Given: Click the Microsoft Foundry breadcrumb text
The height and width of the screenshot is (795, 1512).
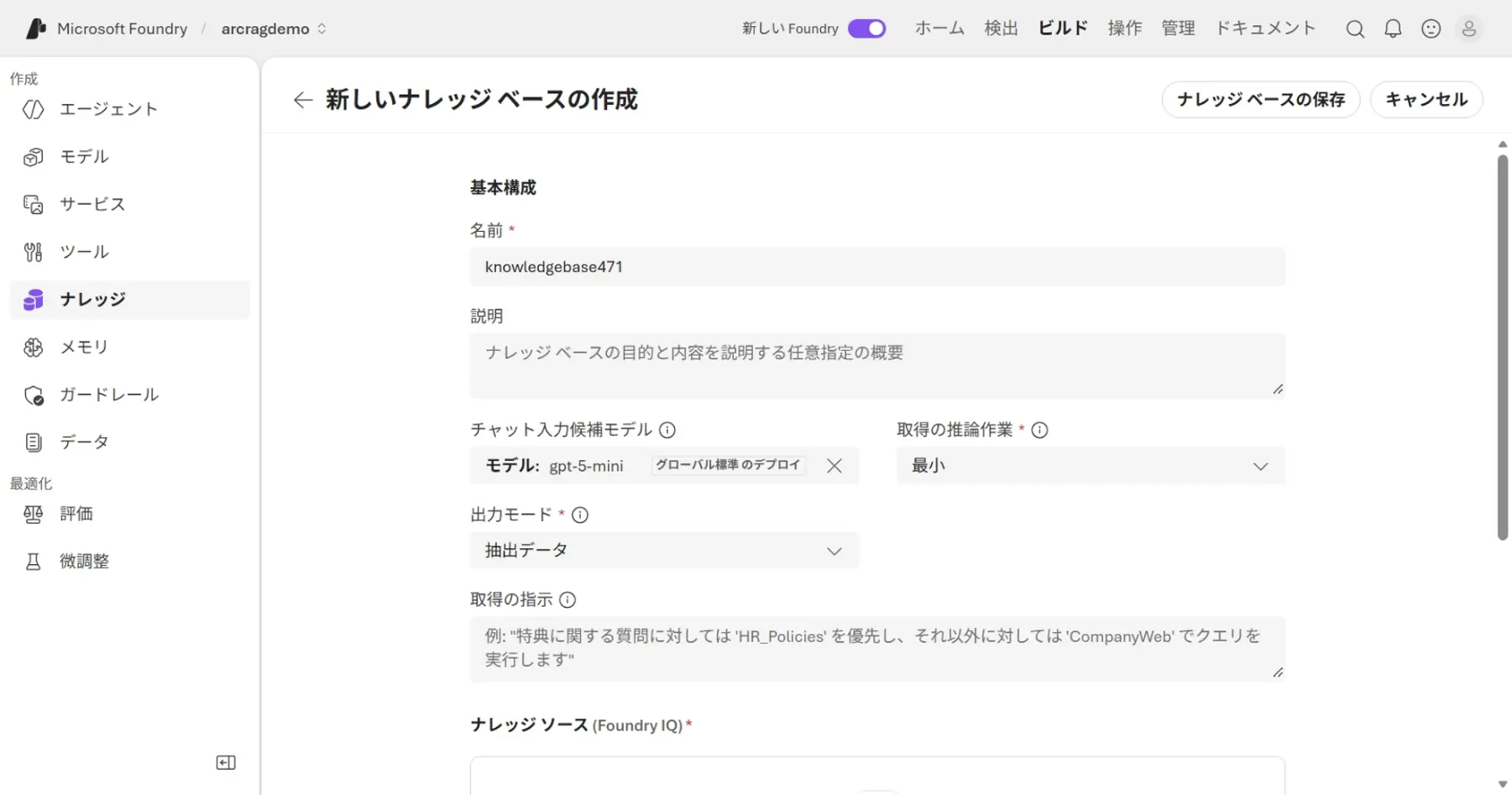Looking at the screenshot, I should [x=122, y=29].
